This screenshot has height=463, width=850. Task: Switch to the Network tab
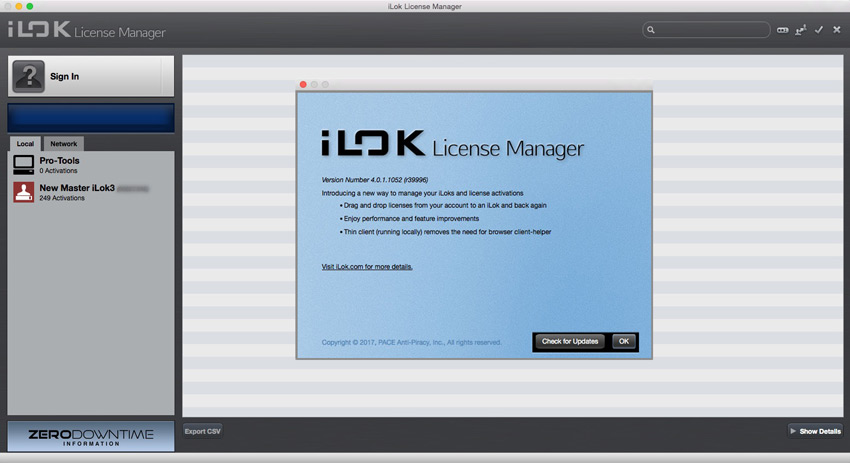[63, 144]
